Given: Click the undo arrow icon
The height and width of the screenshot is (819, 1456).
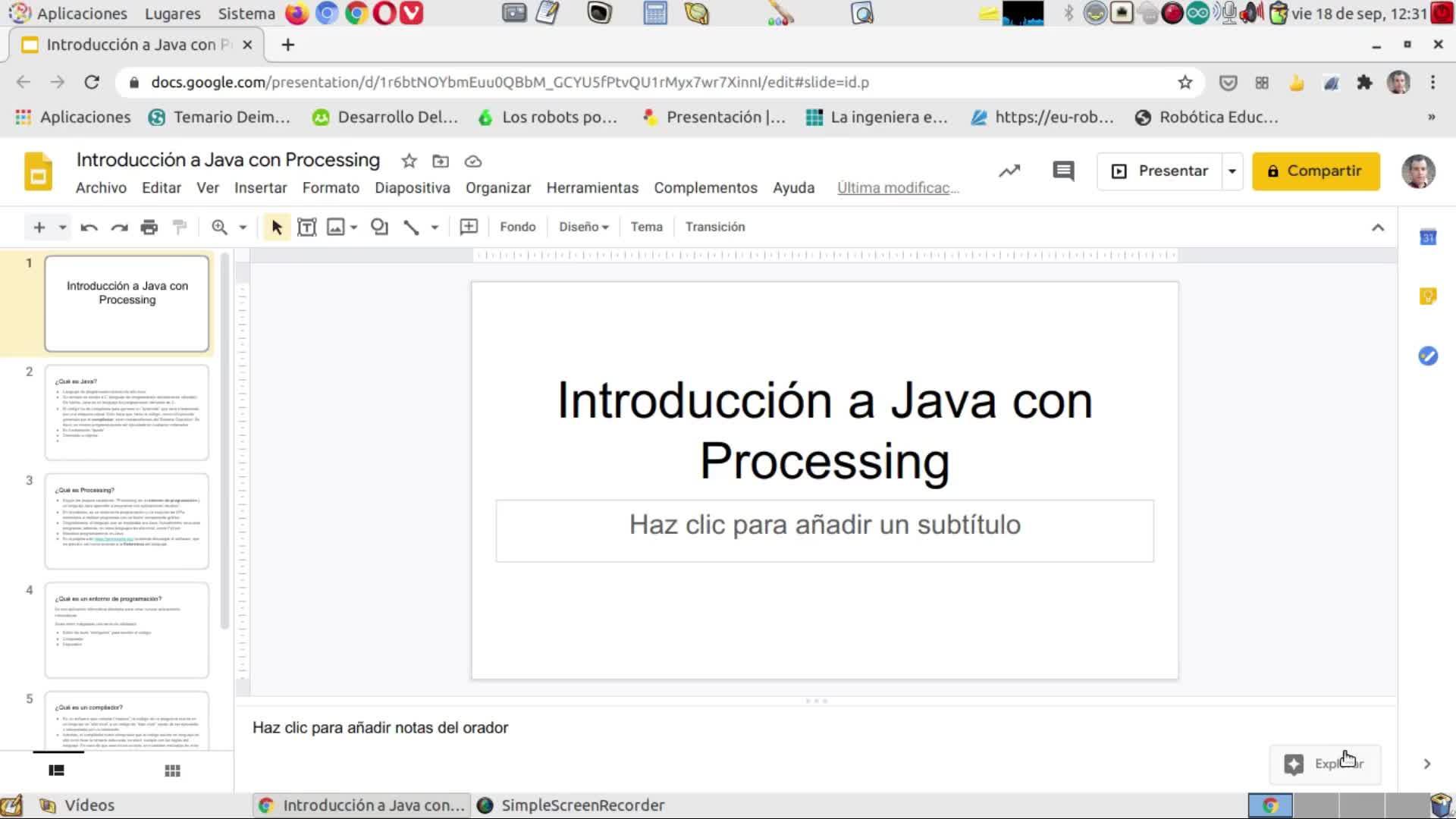Looking at the screenshot, I should [x=89, y=227].
